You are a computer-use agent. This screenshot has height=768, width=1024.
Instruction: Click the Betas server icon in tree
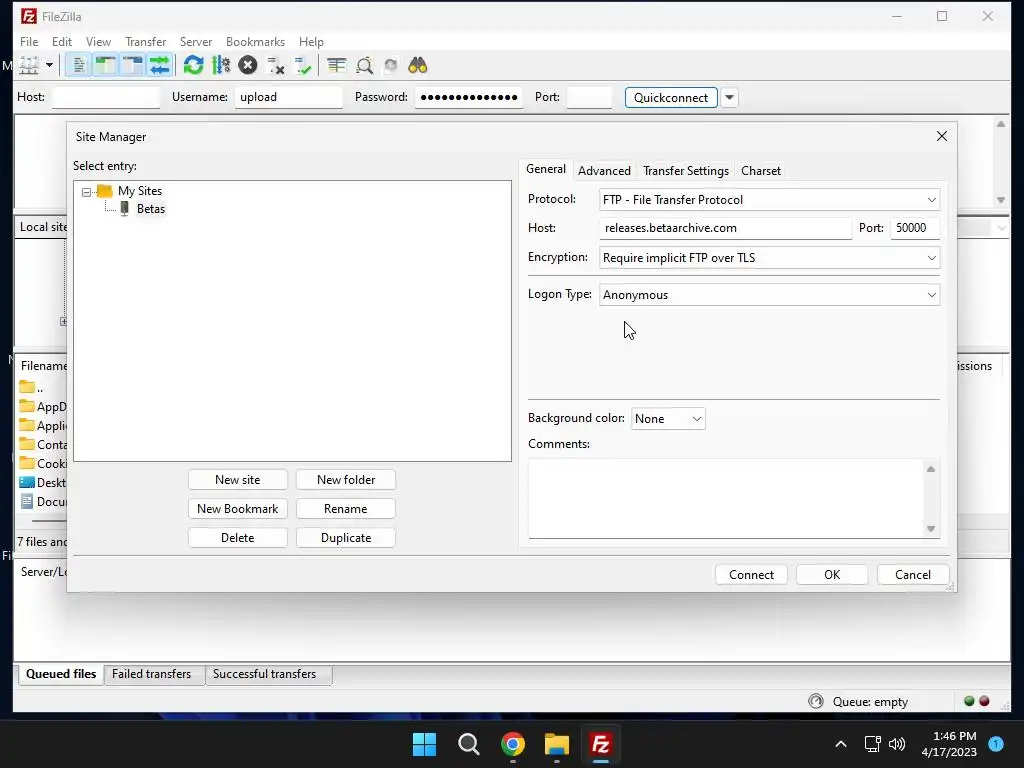125,209
